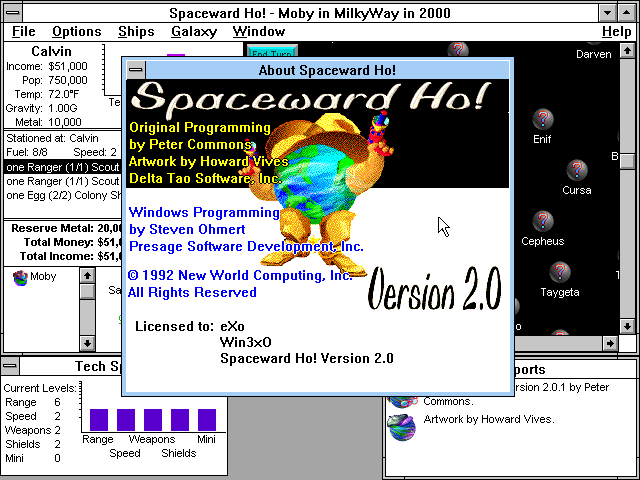
Task: Click the Darven planet label
Action: coord(593,54)
